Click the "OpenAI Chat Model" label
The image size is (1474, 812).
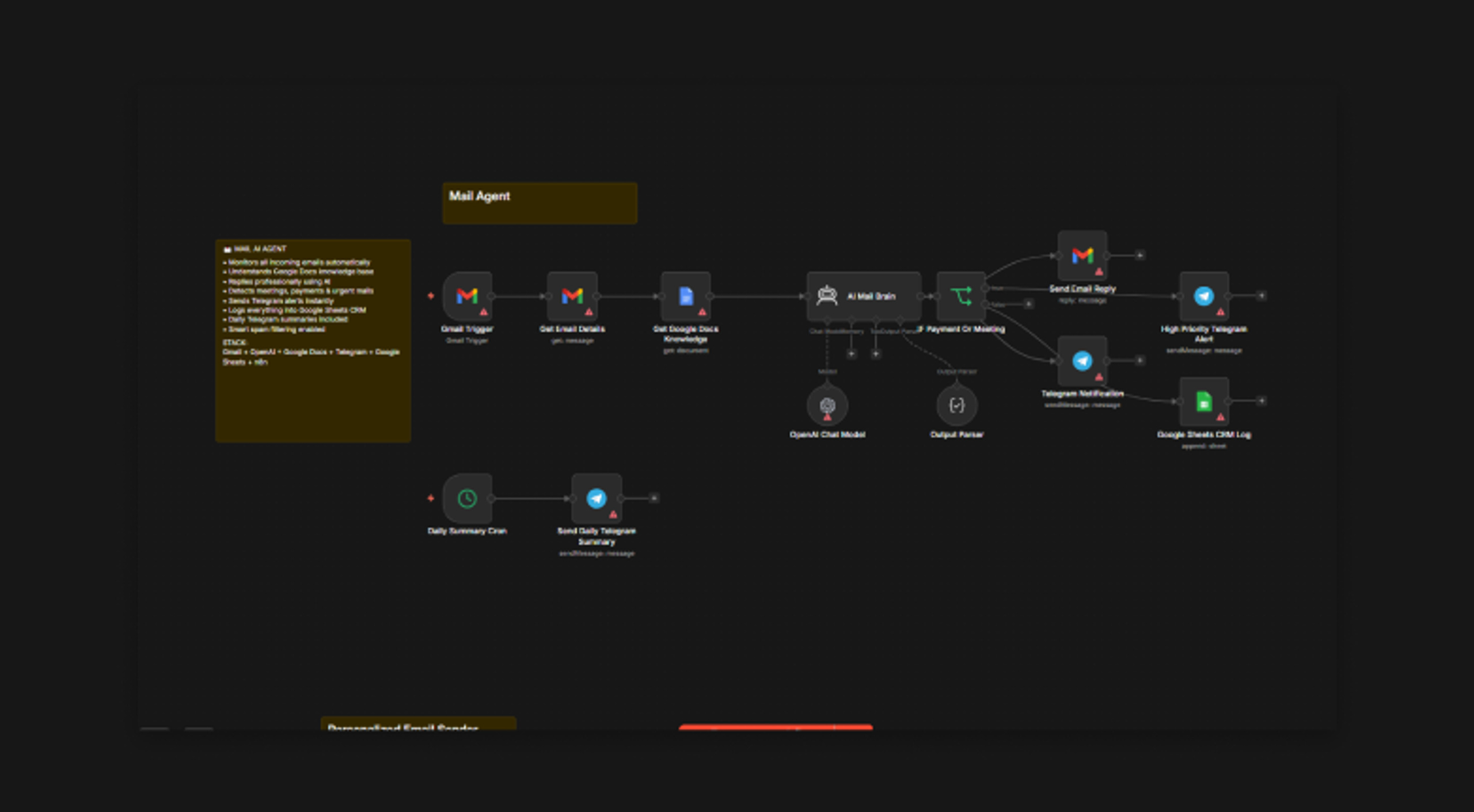827,434
